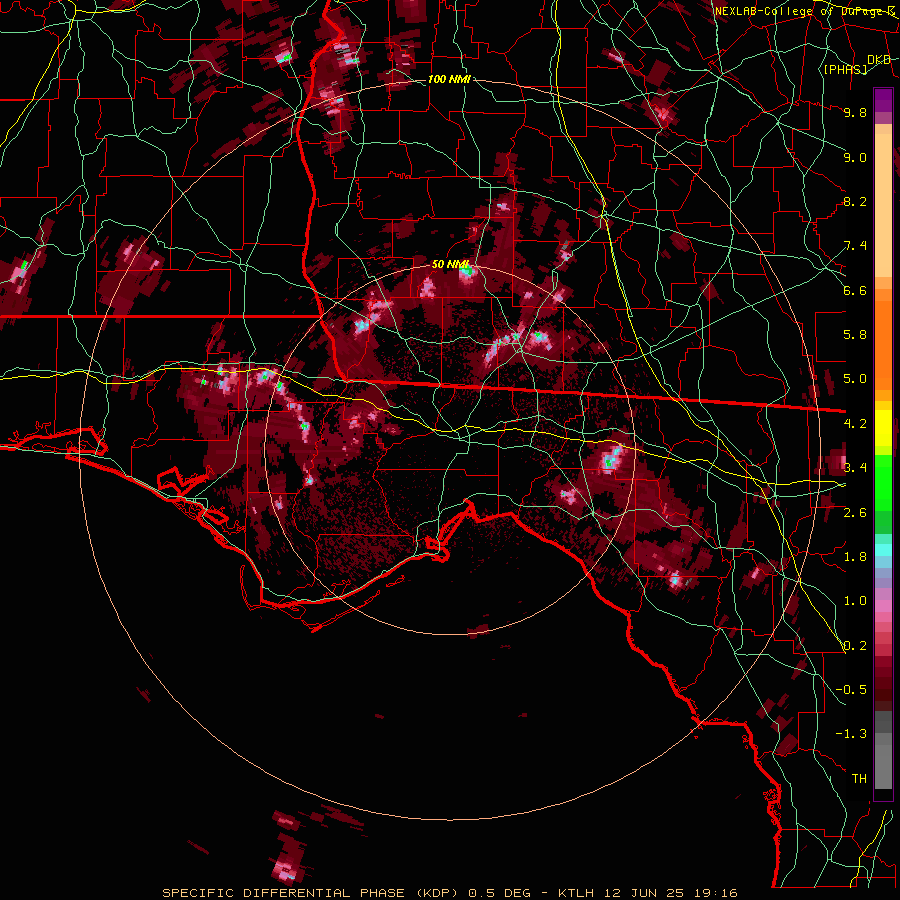Click the '7.4' color scale value

855,246
